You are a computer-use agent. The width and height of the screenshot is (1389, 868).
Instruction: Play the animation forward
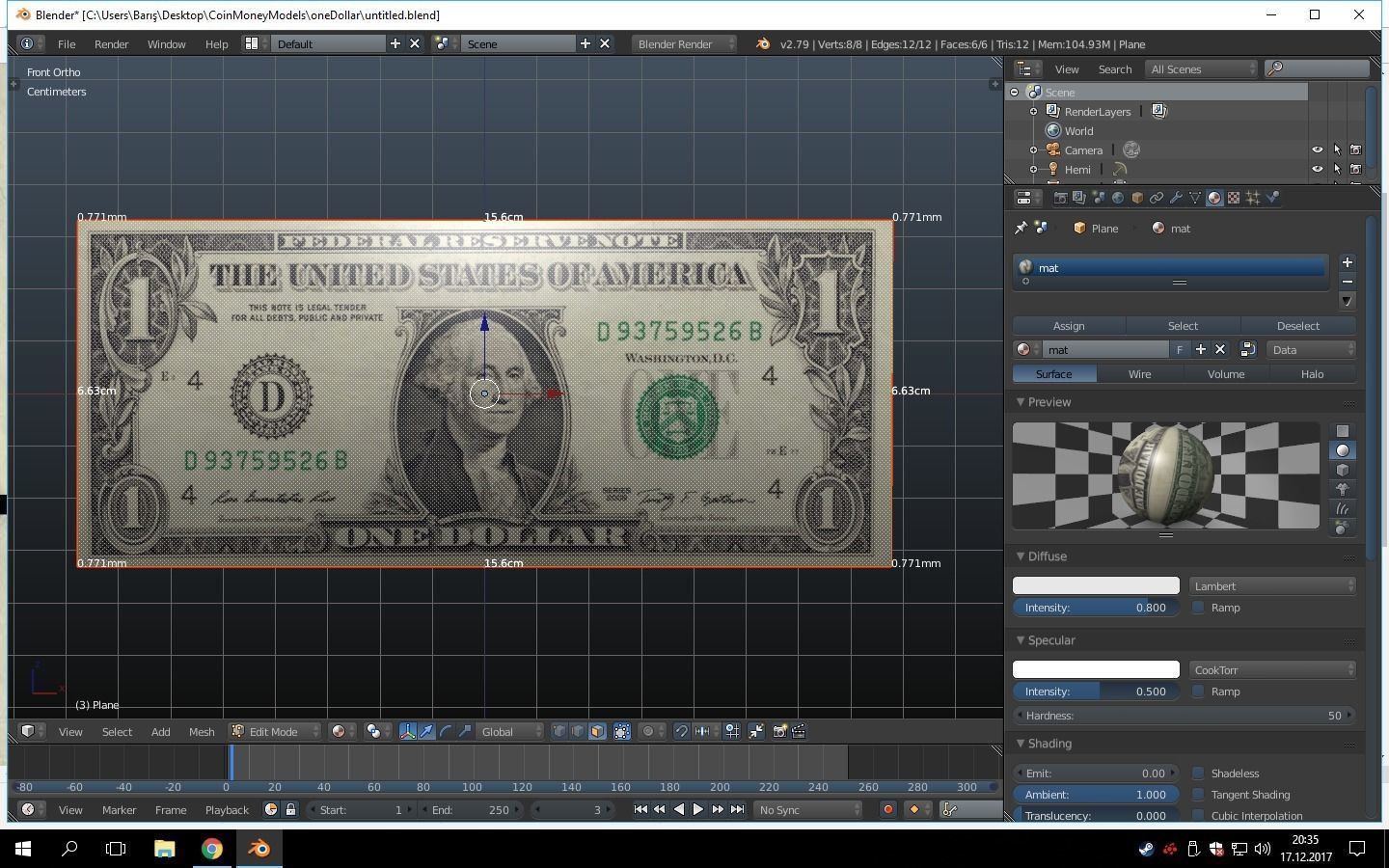(698, 810)
